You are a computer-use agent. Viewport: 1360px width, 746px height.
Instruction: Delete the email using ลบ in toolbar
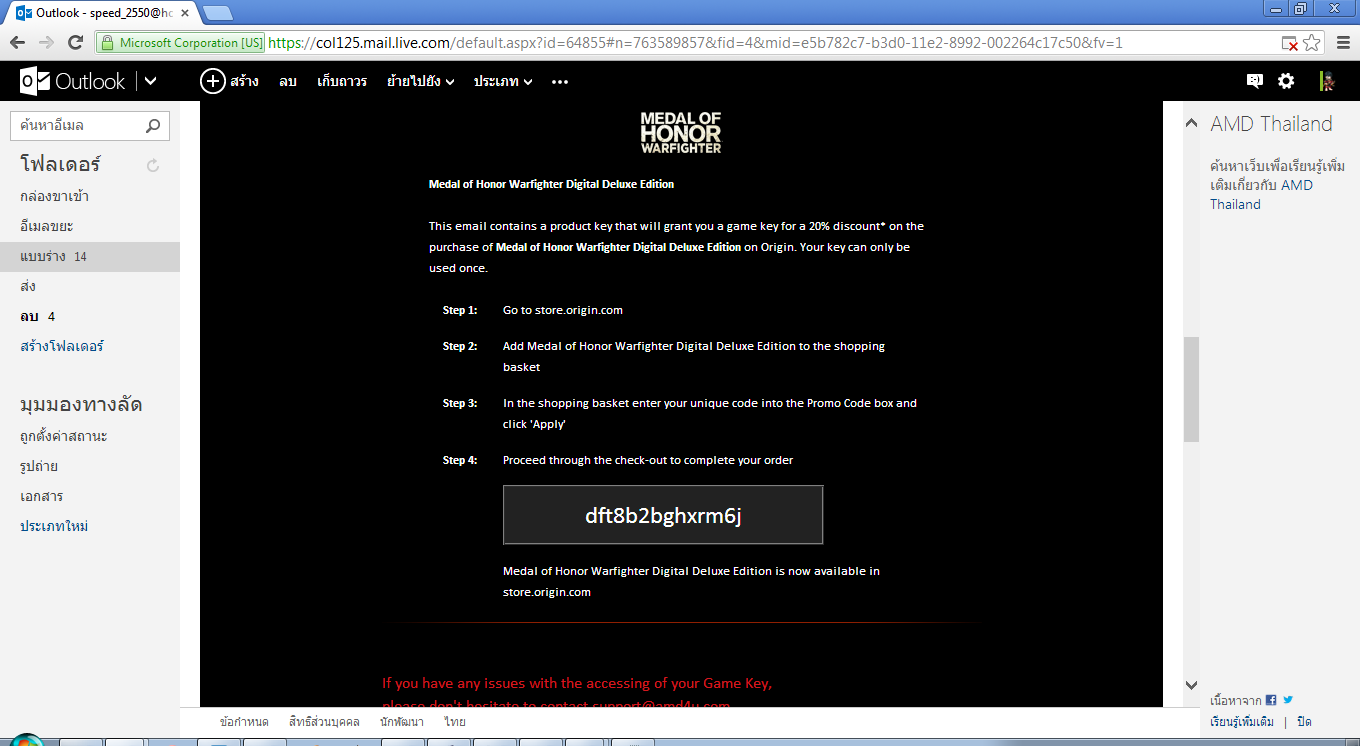288,81
